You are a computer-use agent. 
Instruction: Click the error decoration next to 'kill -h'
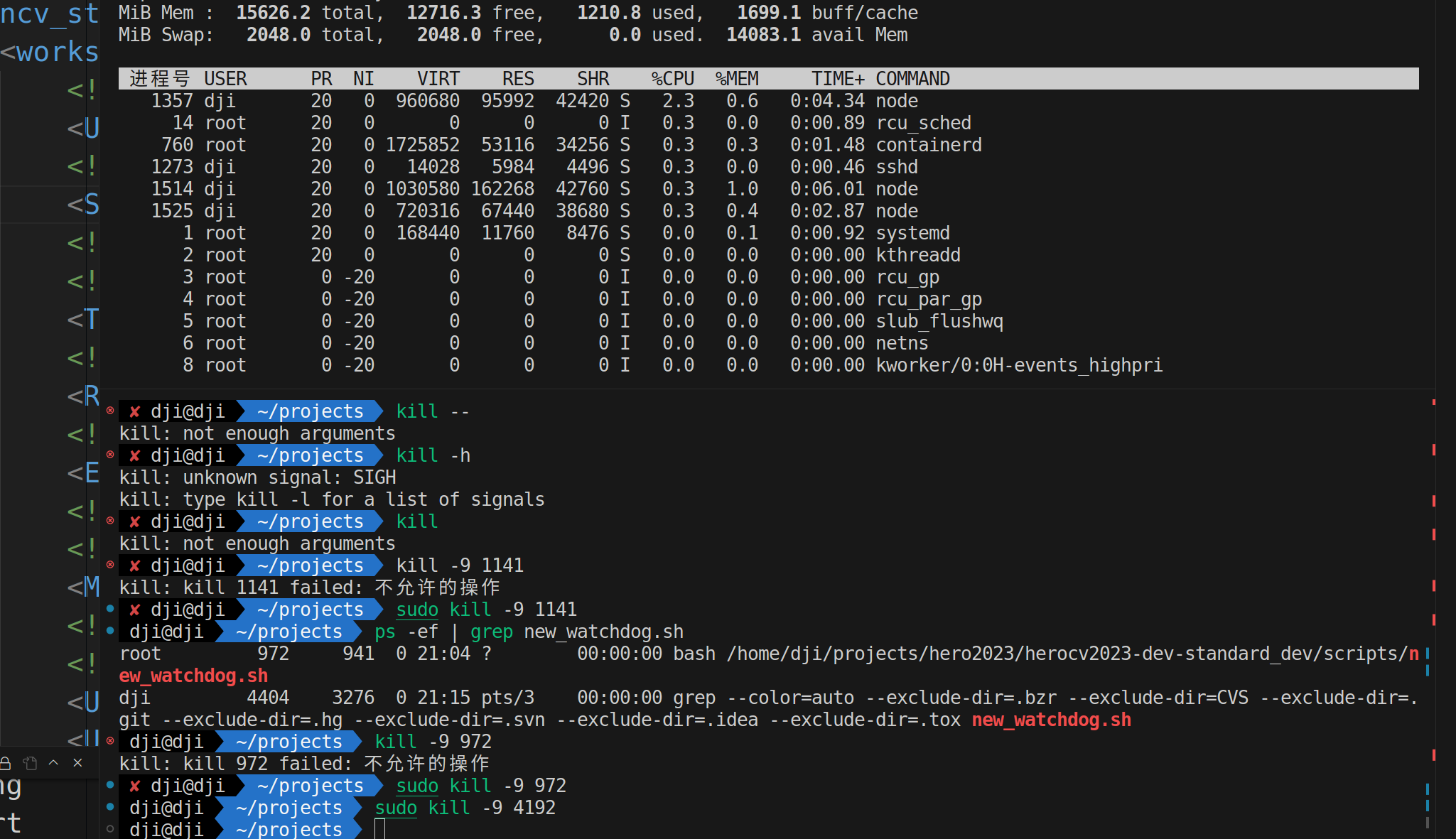pyautogui.click(x=110, y=454)
